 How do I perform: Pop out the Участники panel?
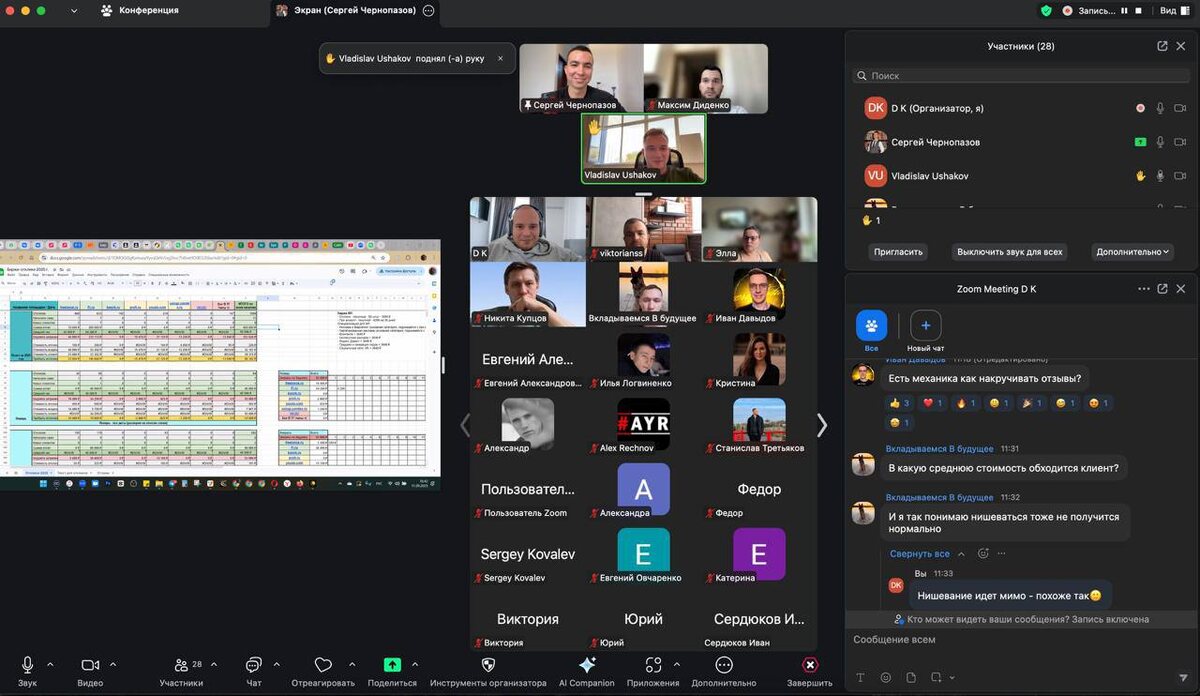(x=1162, y=46)
